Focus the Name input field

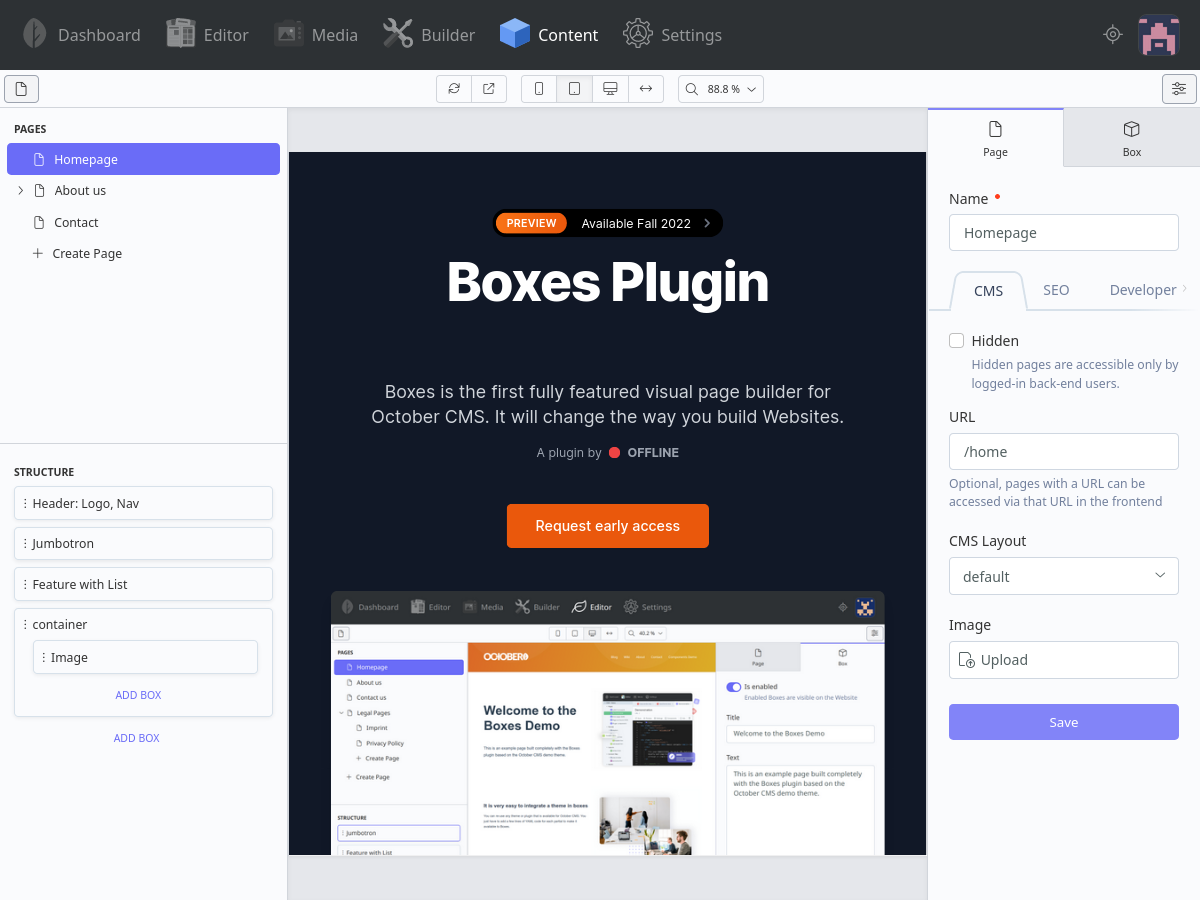coord(1064,232)
